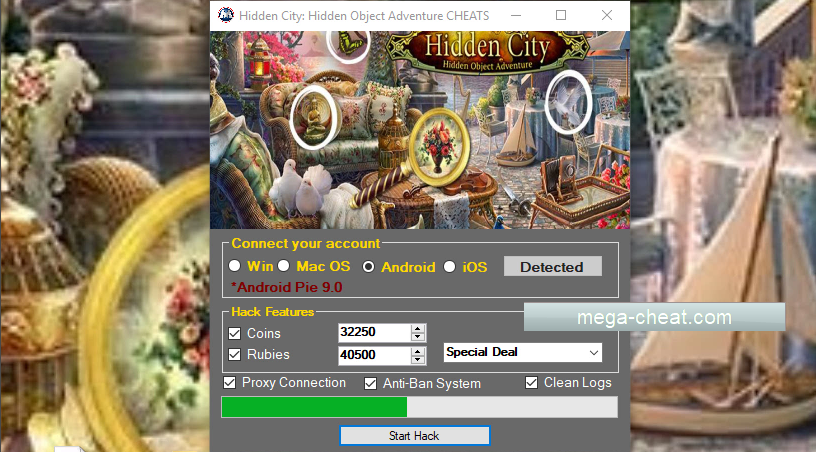This screenshot has width=816, height=452.
Task: Select the Mac OS radio button
Action: tap(284, 266)
